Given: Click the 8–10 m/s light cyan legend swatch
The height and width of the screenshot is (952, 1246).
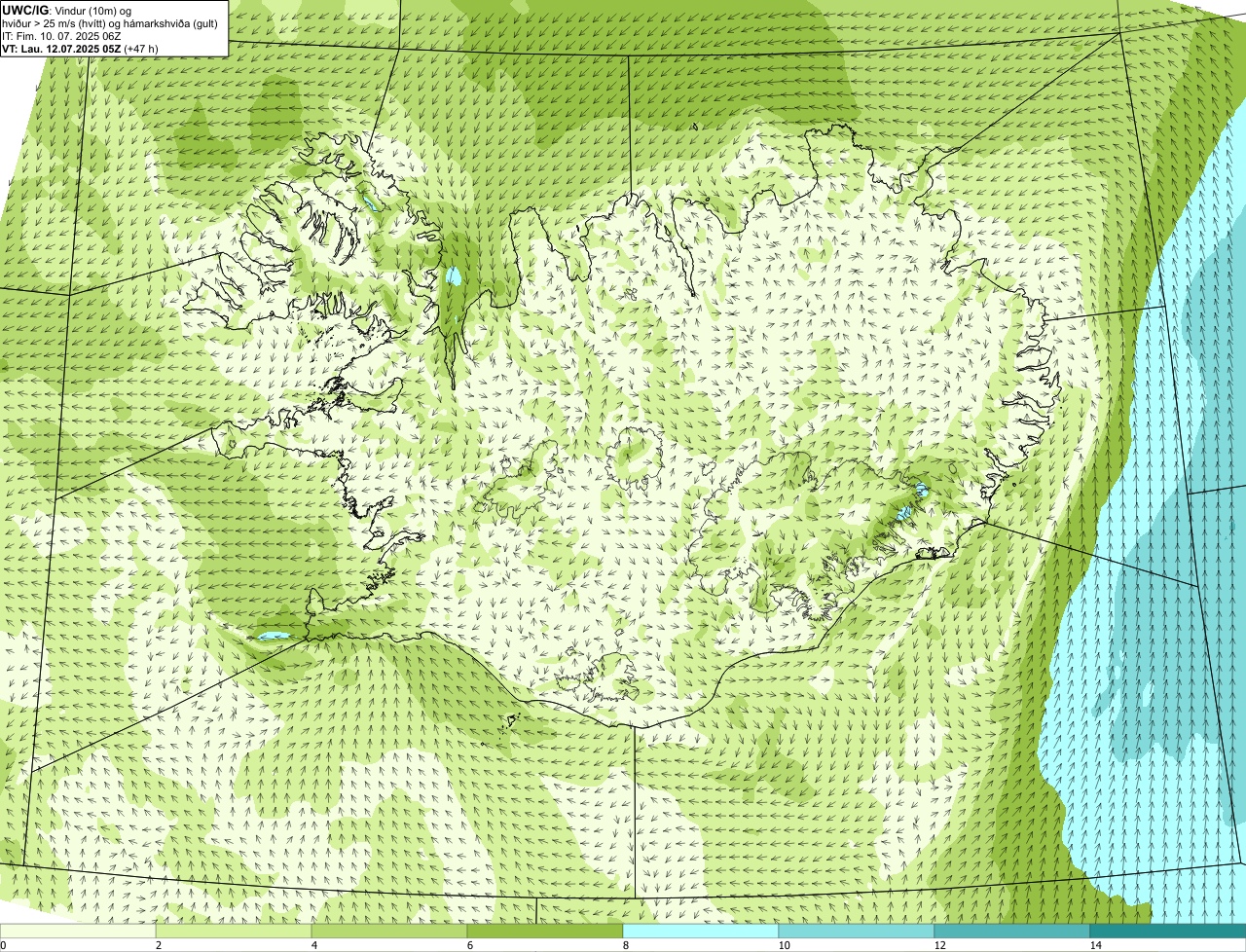Looking at the screenshot, I should coord(701,931).
